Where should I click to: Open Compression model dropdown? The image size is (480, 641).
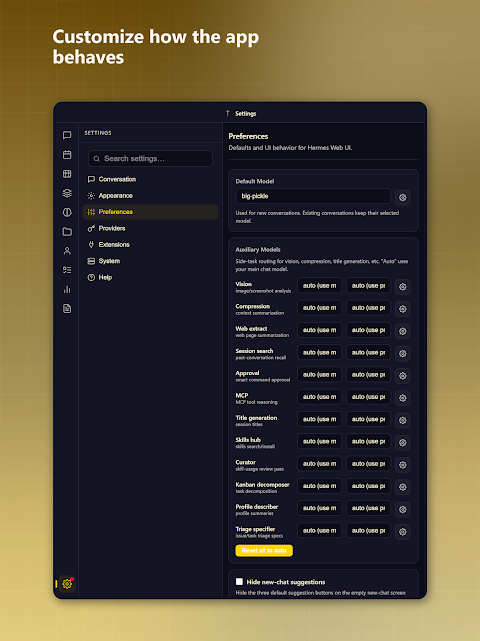coord(319,308)
